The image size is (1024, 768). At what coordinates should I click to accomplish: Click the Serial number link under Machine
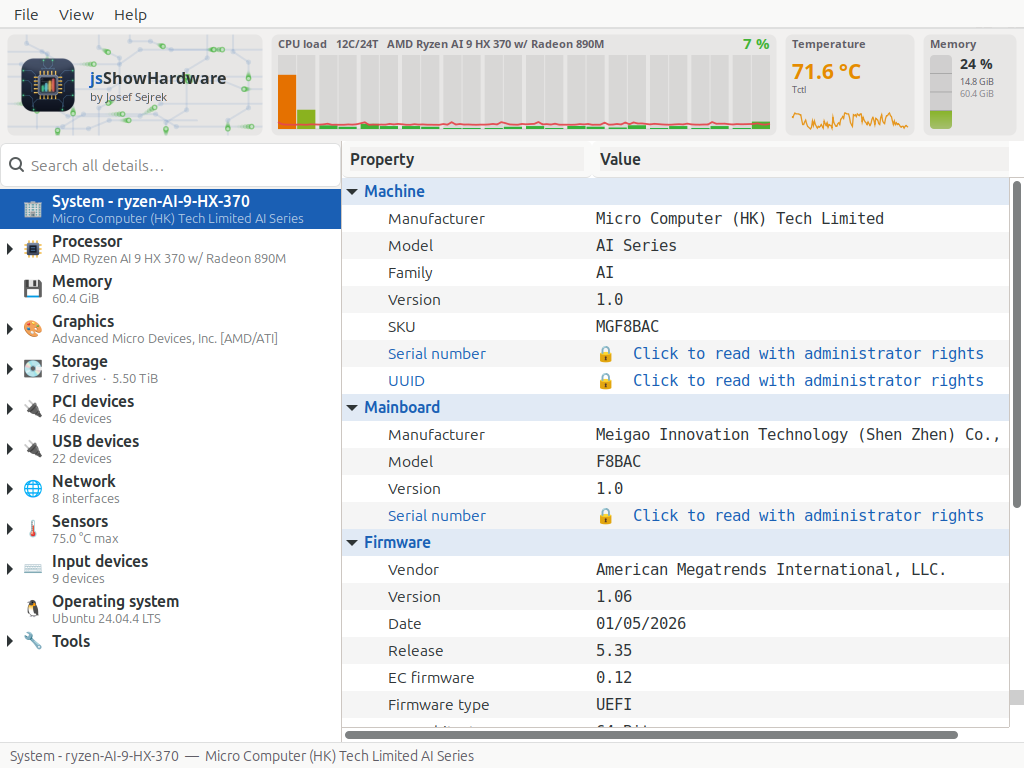[x=437, y=354]
